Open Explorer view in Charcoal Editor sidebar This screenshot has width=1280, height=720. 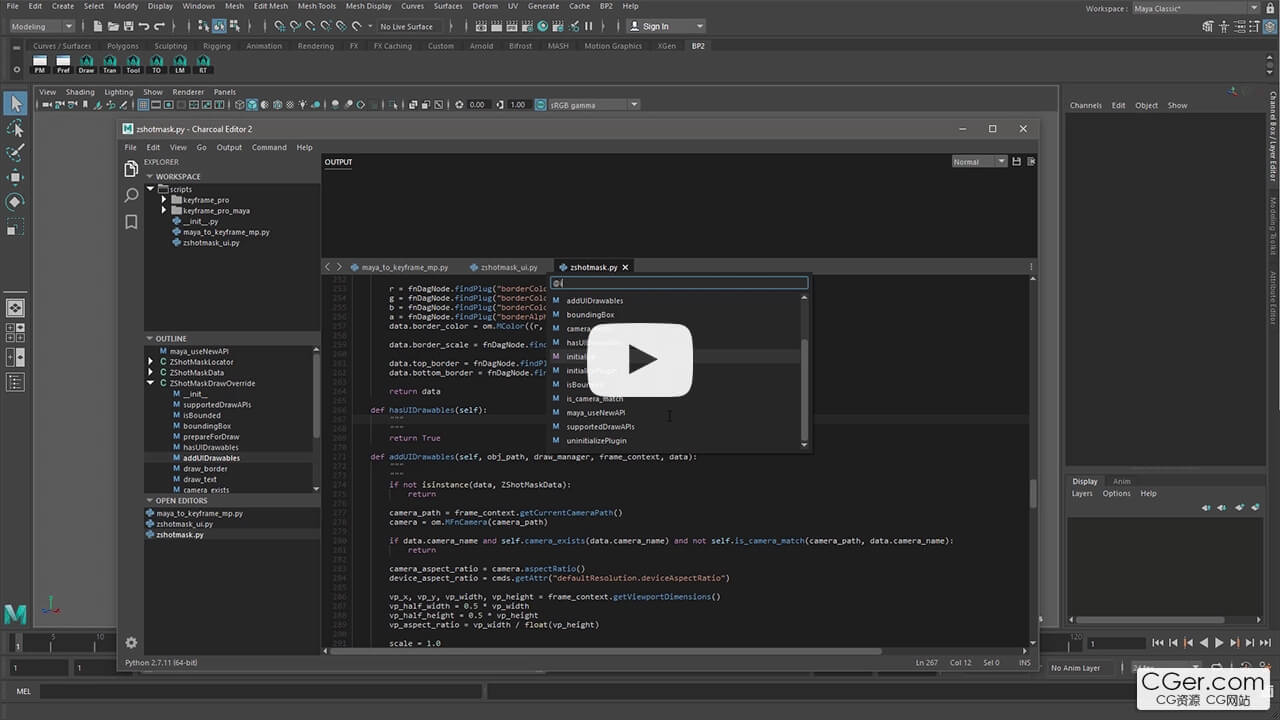coord(131,170)
